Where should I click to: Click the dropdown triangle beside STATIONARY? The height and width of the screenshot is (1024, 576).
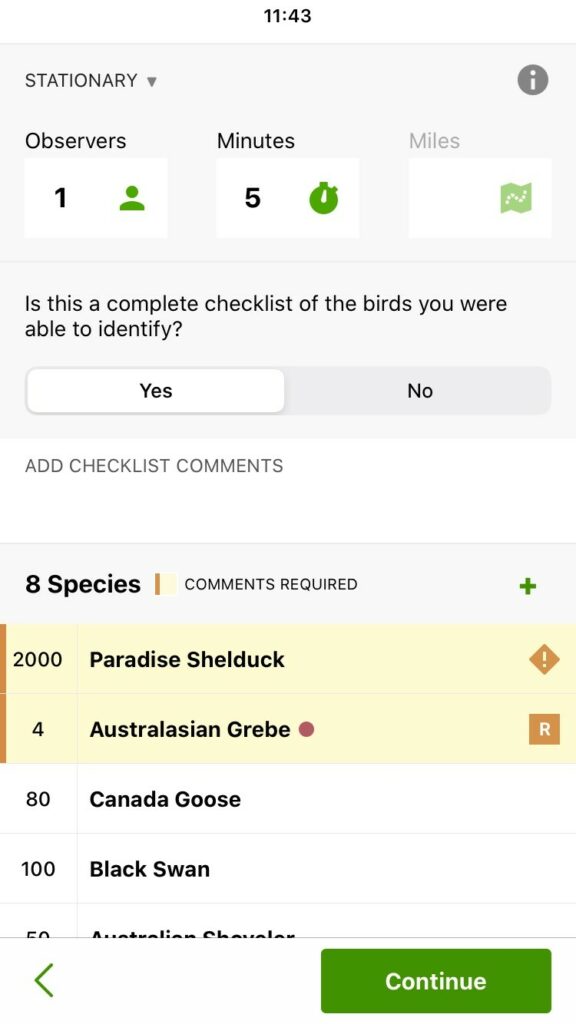(152, 82)
